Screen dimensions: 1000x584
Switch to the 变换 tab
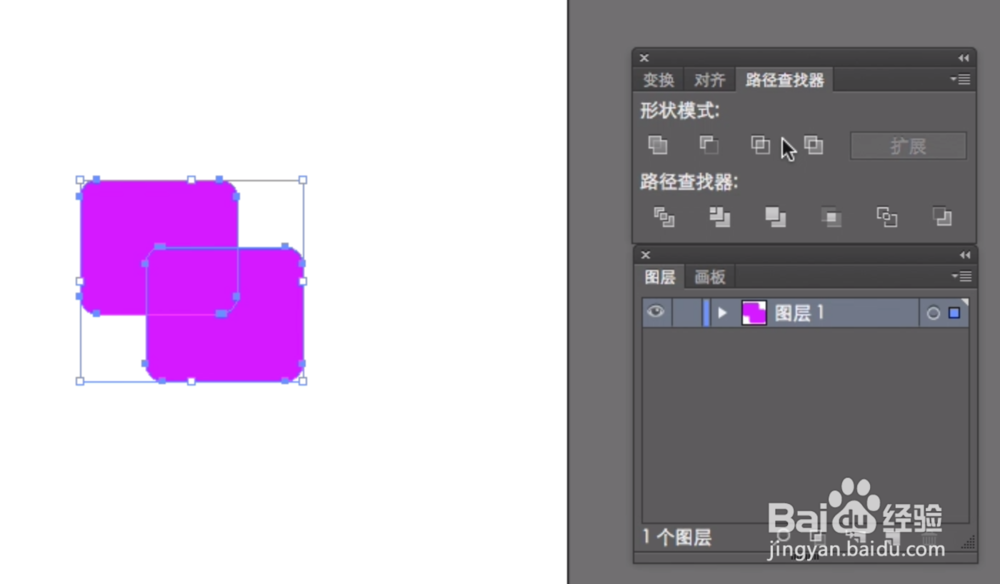pyautogui.click(x=658, y=80)
